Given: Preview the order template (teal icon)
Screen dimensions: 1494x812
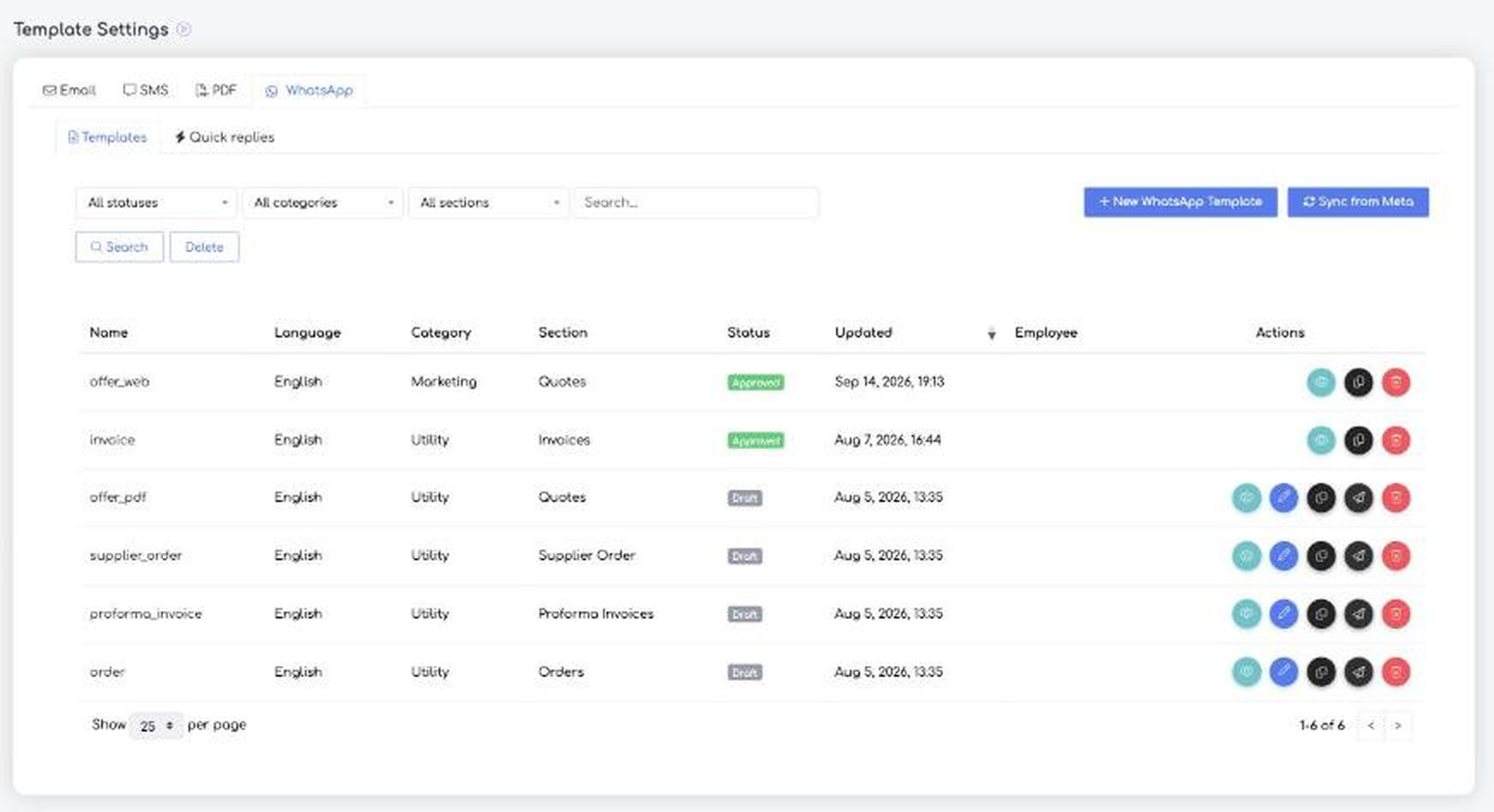Looking at the screenshot, I should (1246, 672).
